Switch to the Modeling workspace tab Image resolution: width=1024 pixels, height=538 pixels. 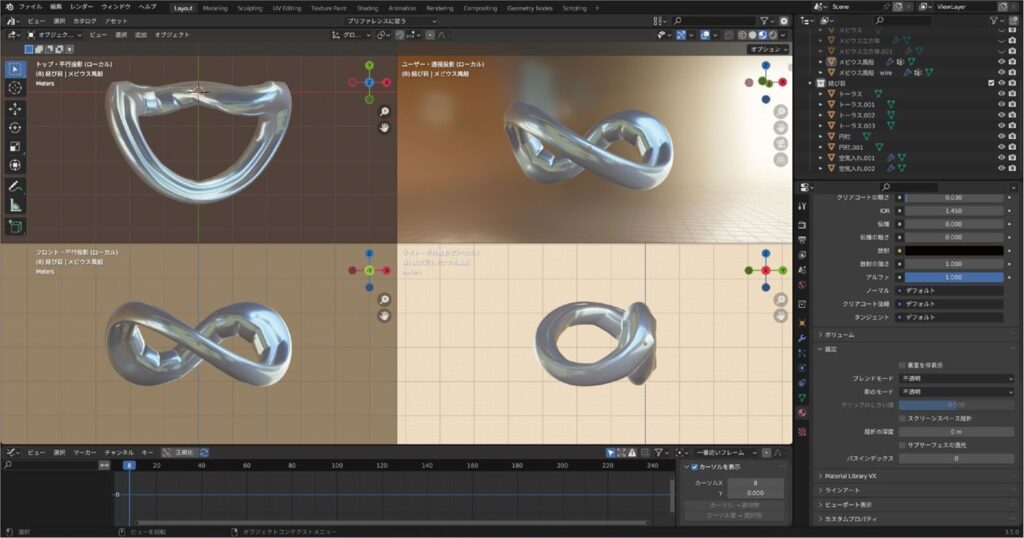click(x=215, y=8)
